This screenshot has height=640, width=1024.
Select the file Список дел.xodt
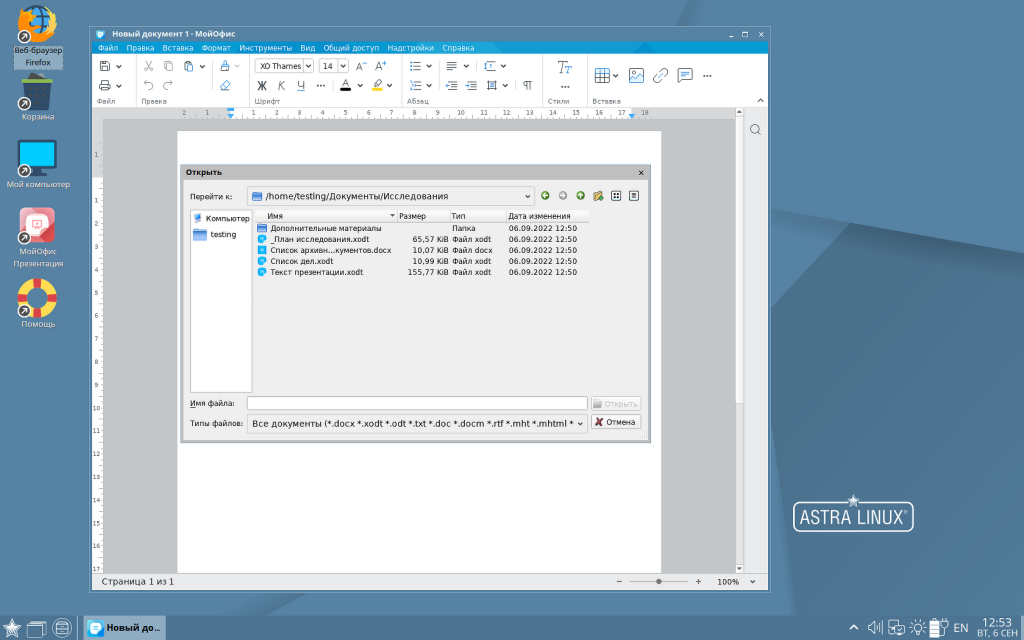tap(301, 261)
